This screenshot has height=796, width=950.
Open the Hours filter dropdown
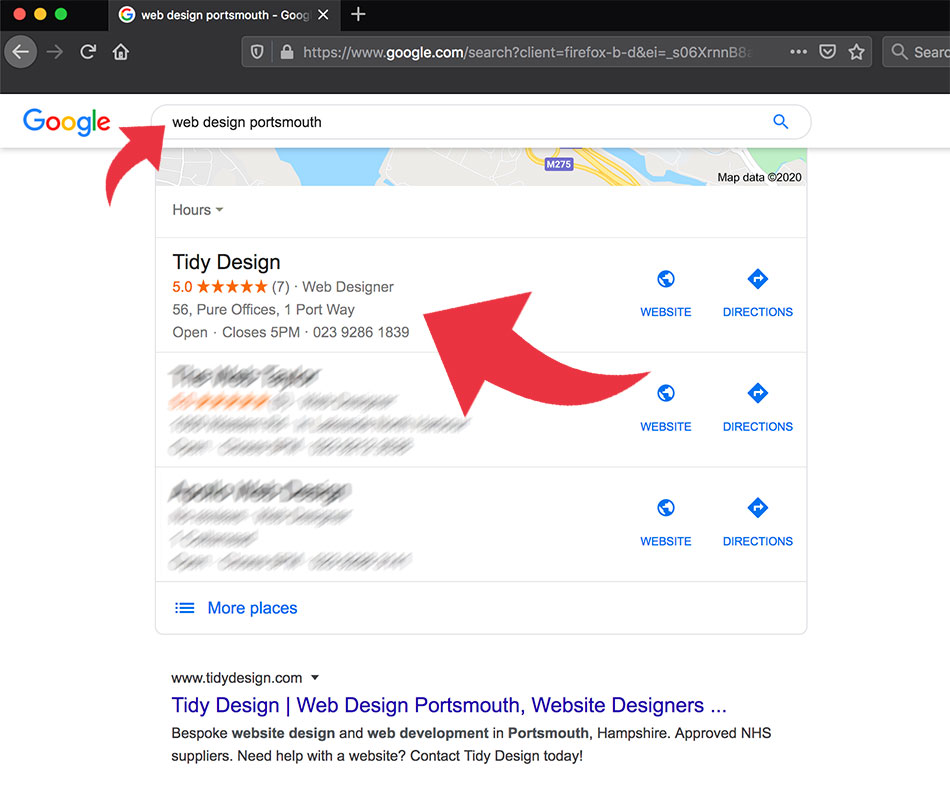(196, 210)
